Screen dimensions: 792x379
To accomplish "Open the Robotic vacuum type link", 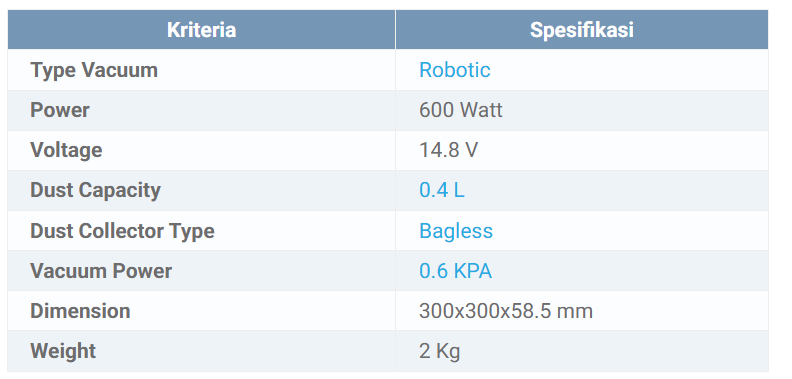I will point(455,70).
